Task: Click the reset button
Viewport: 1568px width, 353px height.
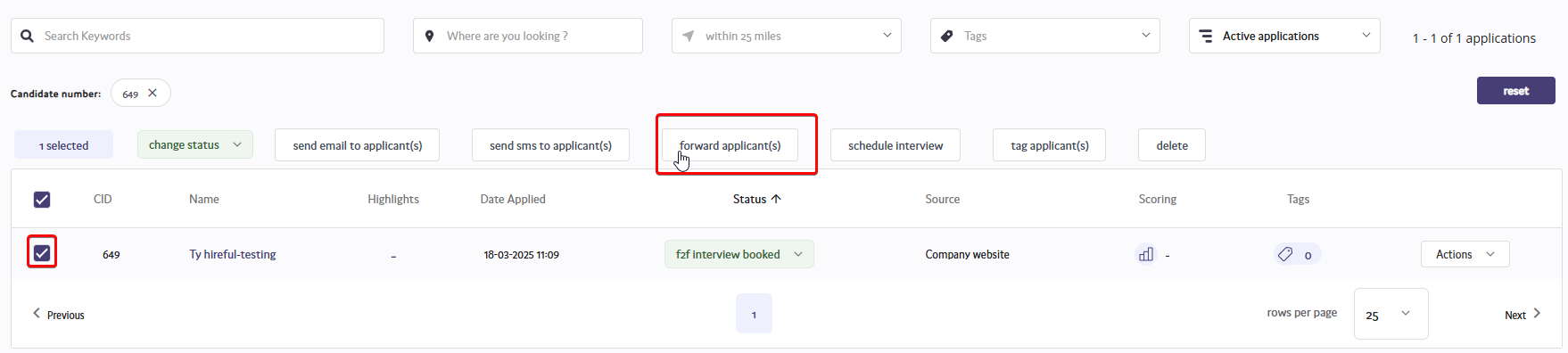Action: click(1515, 91)
